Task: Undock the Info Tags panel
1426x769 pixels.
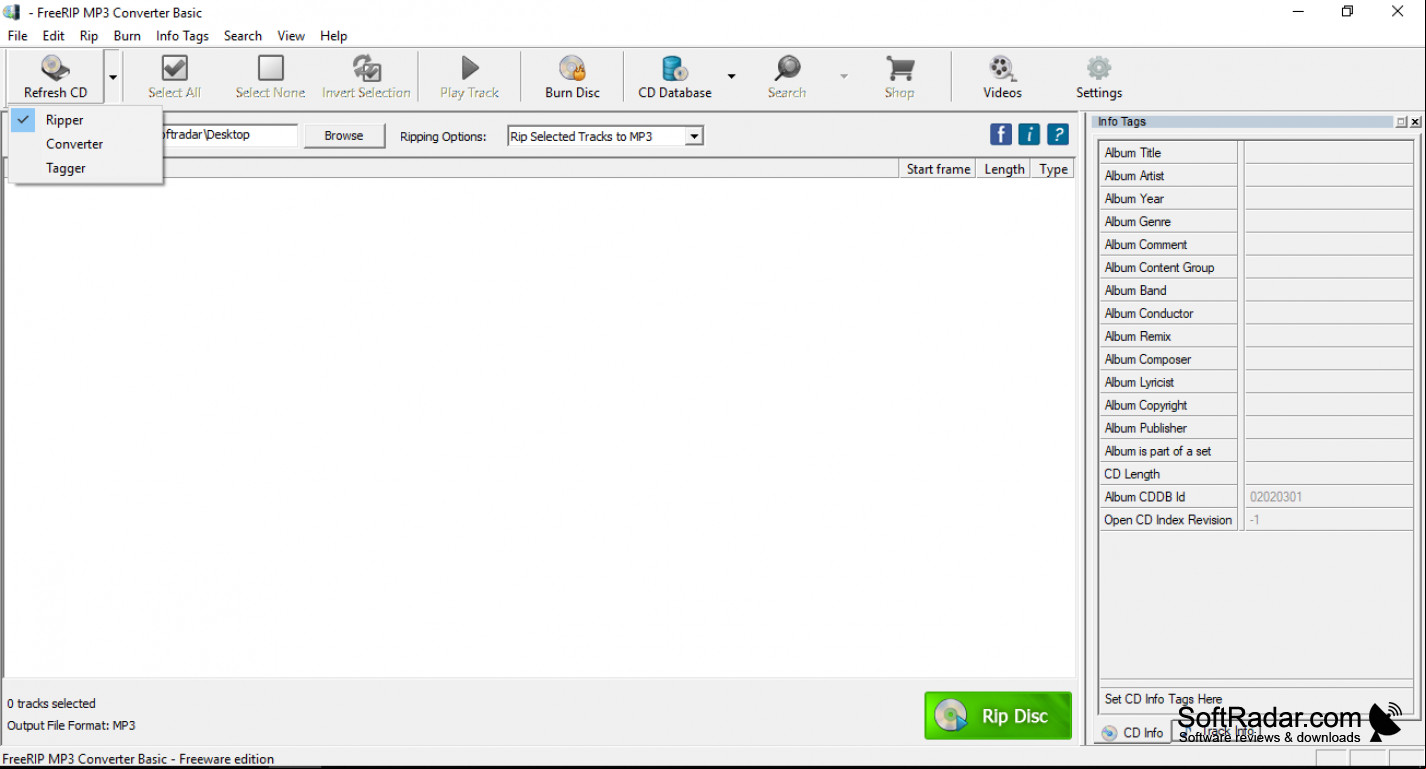Action: point(1401,122)
